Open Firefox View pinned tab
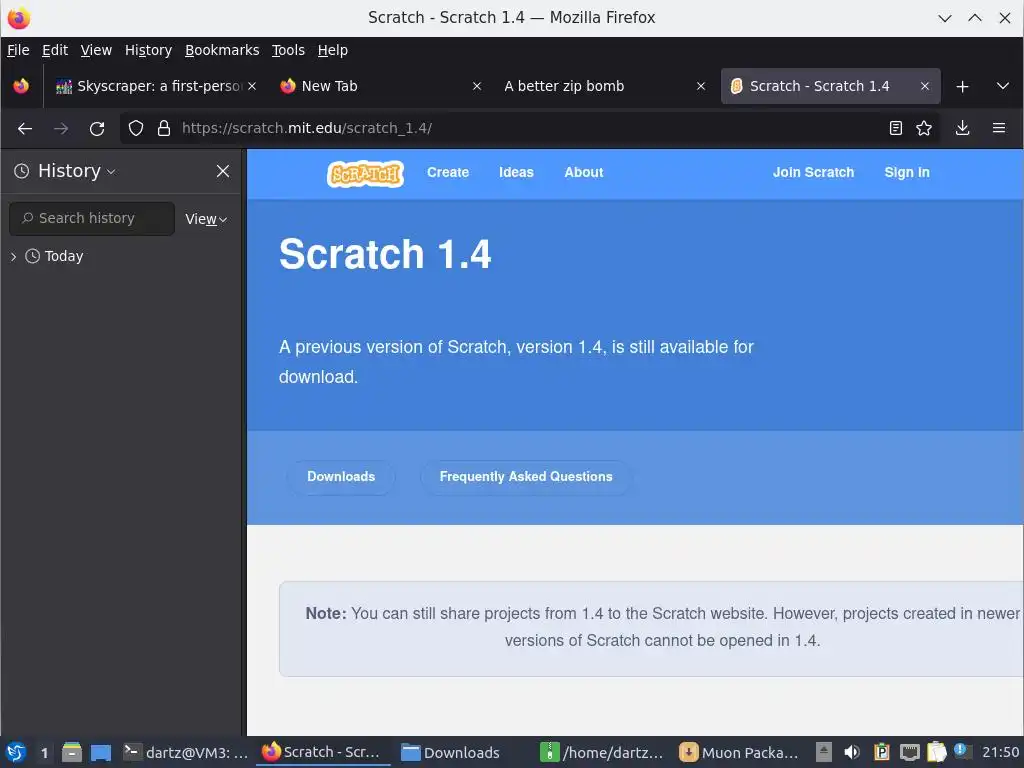 click(21, 86)
